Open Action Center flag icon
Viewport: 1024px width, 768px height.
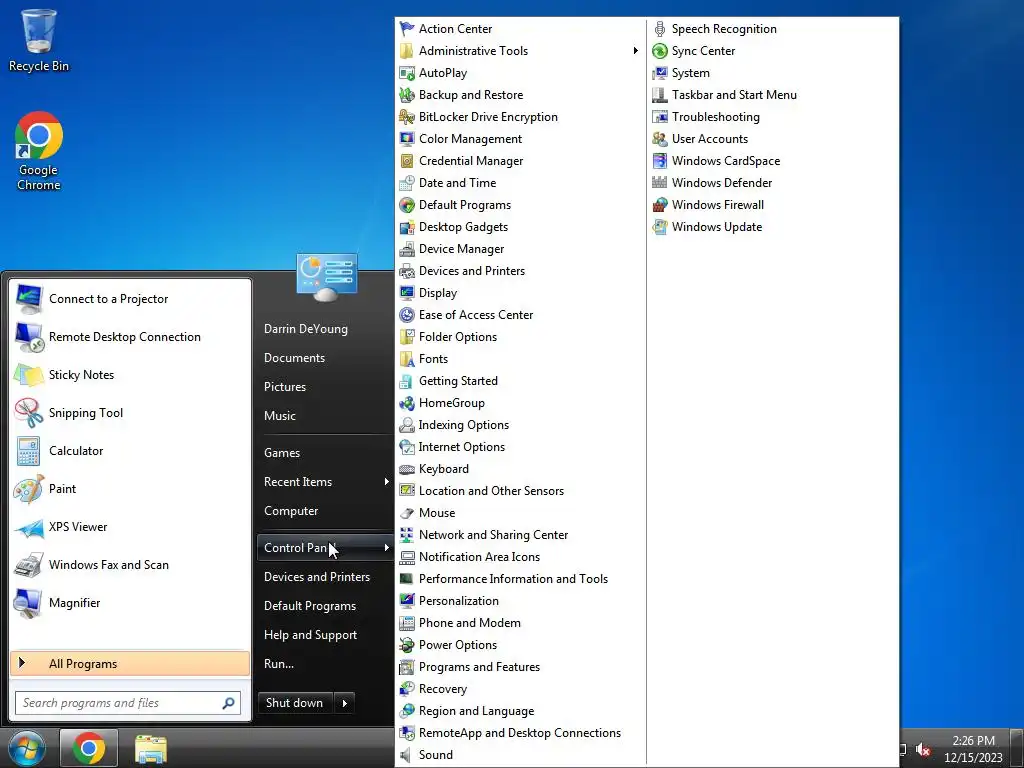pyautogui.click(x=407, y=29)
